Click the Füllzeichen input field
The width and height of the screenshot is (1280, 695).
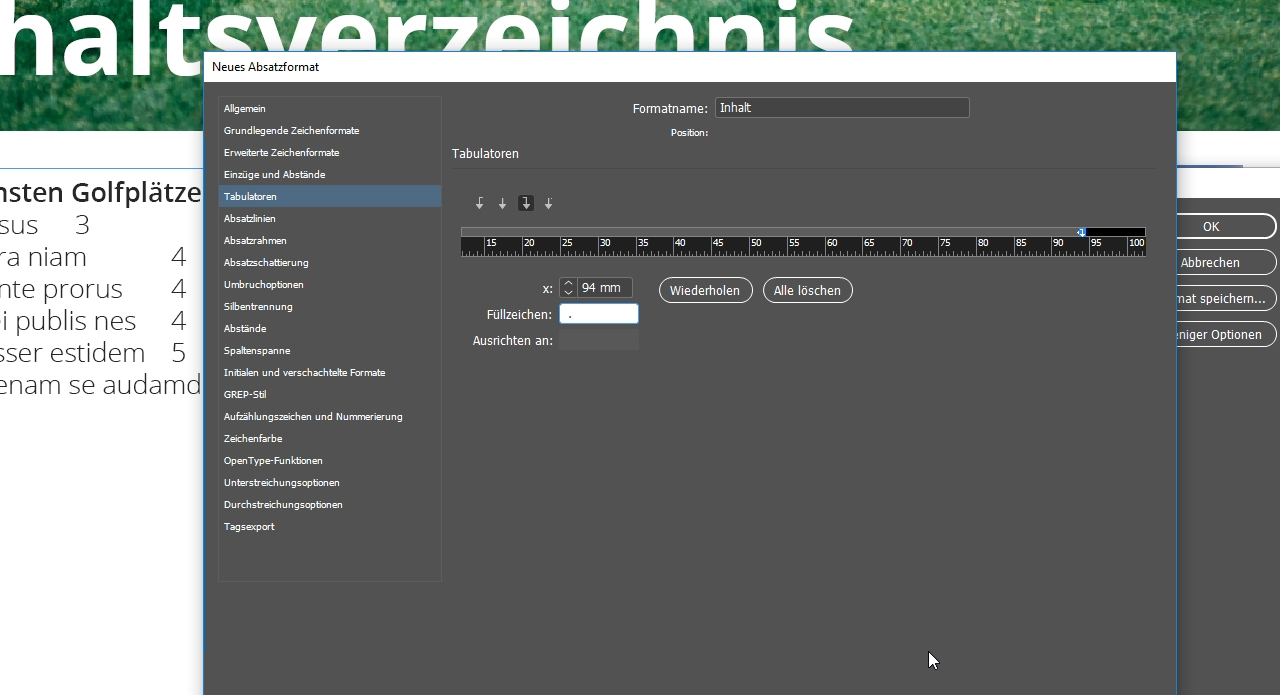click(598, 314)
